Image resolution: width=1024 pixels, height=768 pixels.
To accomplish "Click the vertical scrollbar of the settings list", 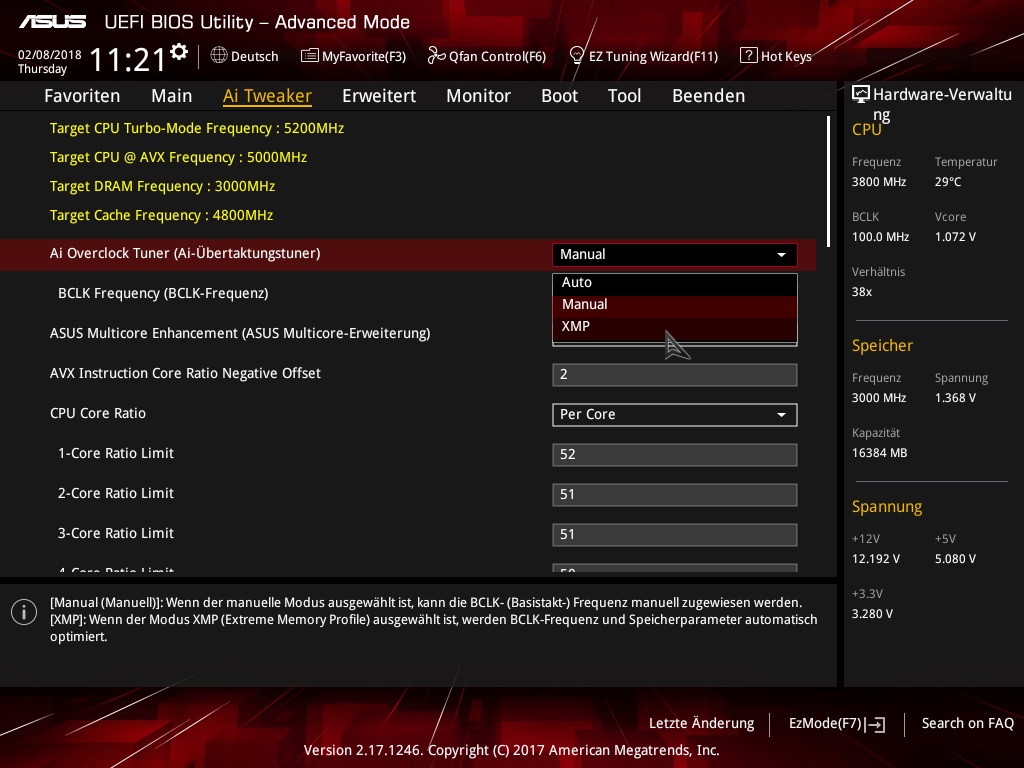I will [828, 182].
